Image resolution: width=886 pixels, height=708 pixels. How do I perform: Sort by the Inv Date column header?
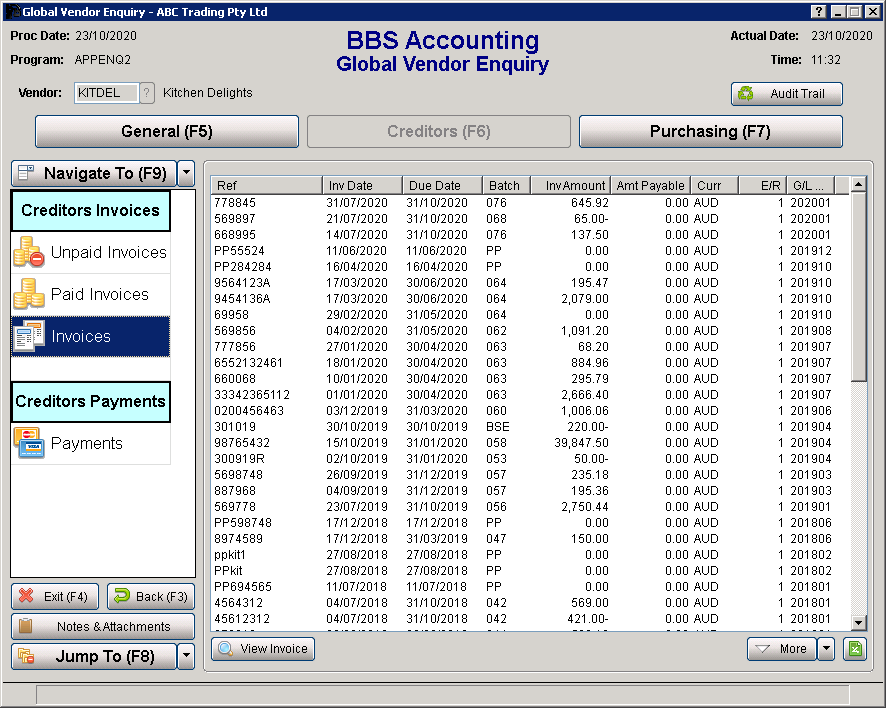point(362,185)
